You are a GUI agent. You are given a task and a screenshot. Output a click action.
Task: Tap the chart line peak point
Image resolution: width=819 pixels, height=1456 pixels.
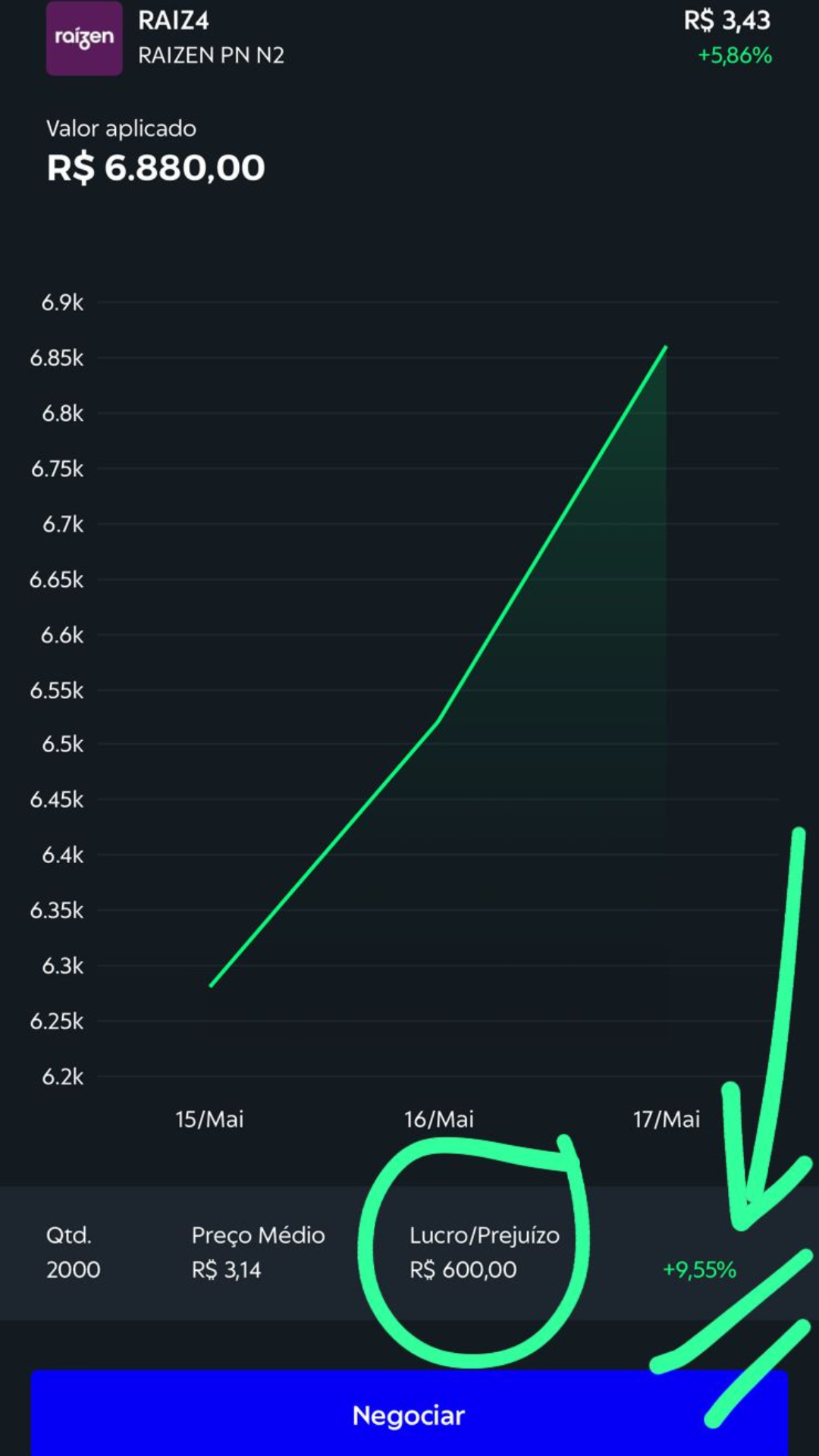[666, 347]
